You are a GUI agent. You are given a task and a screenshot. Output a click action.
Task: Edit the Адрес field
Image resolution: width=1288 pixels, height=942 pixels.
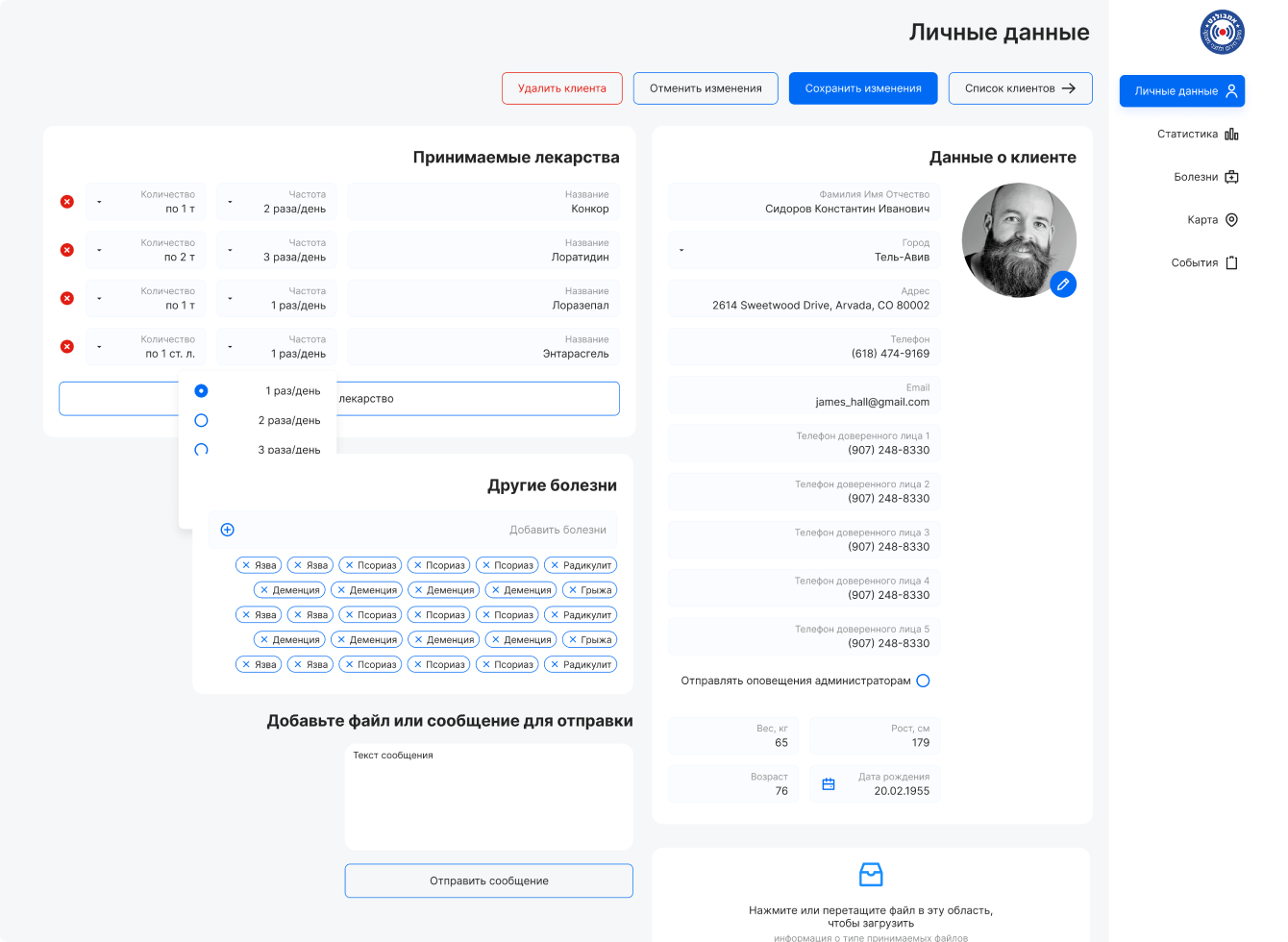pos(804,298)
